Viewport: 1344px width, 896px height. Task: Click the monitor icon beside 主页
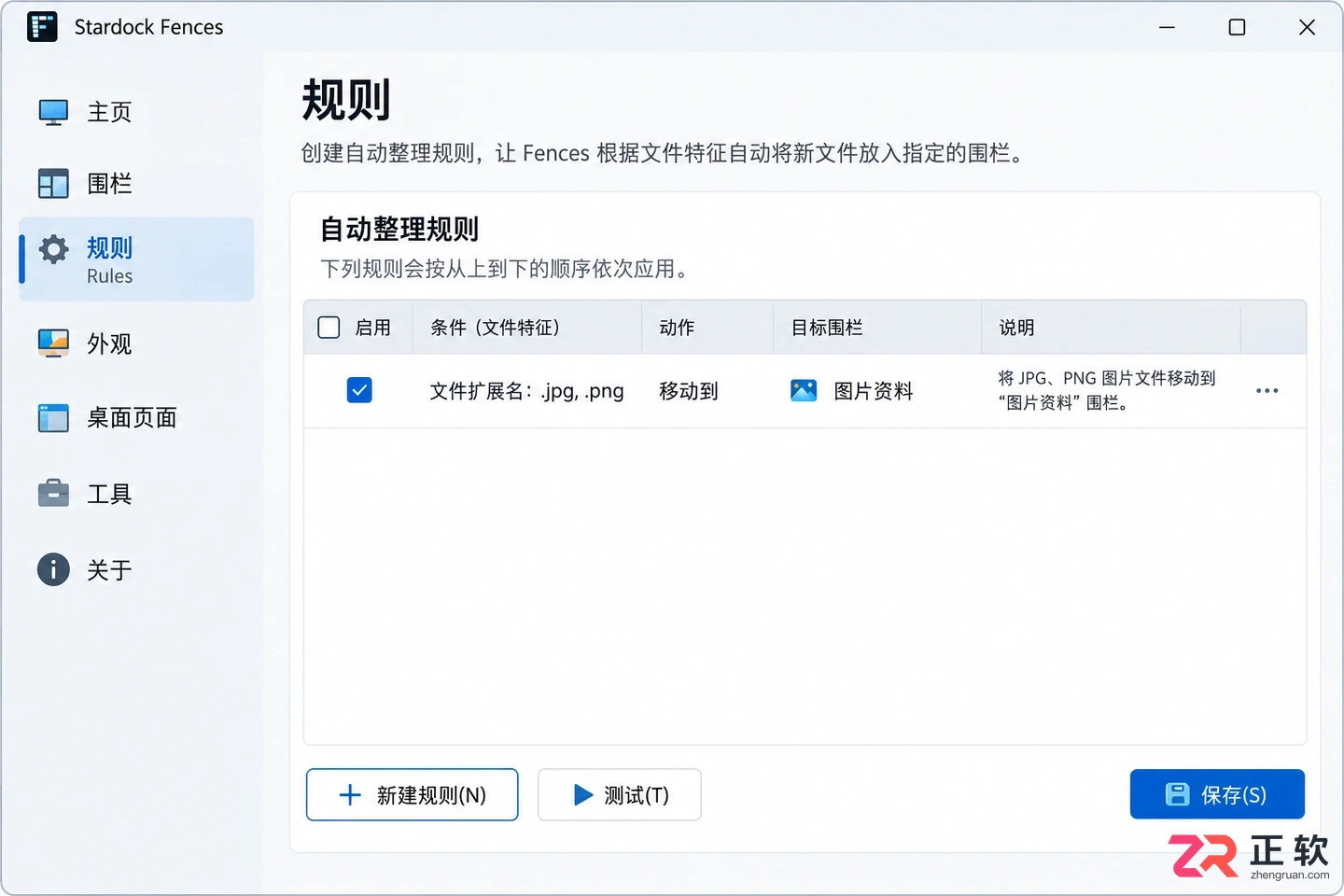click(x=53, y=112)
